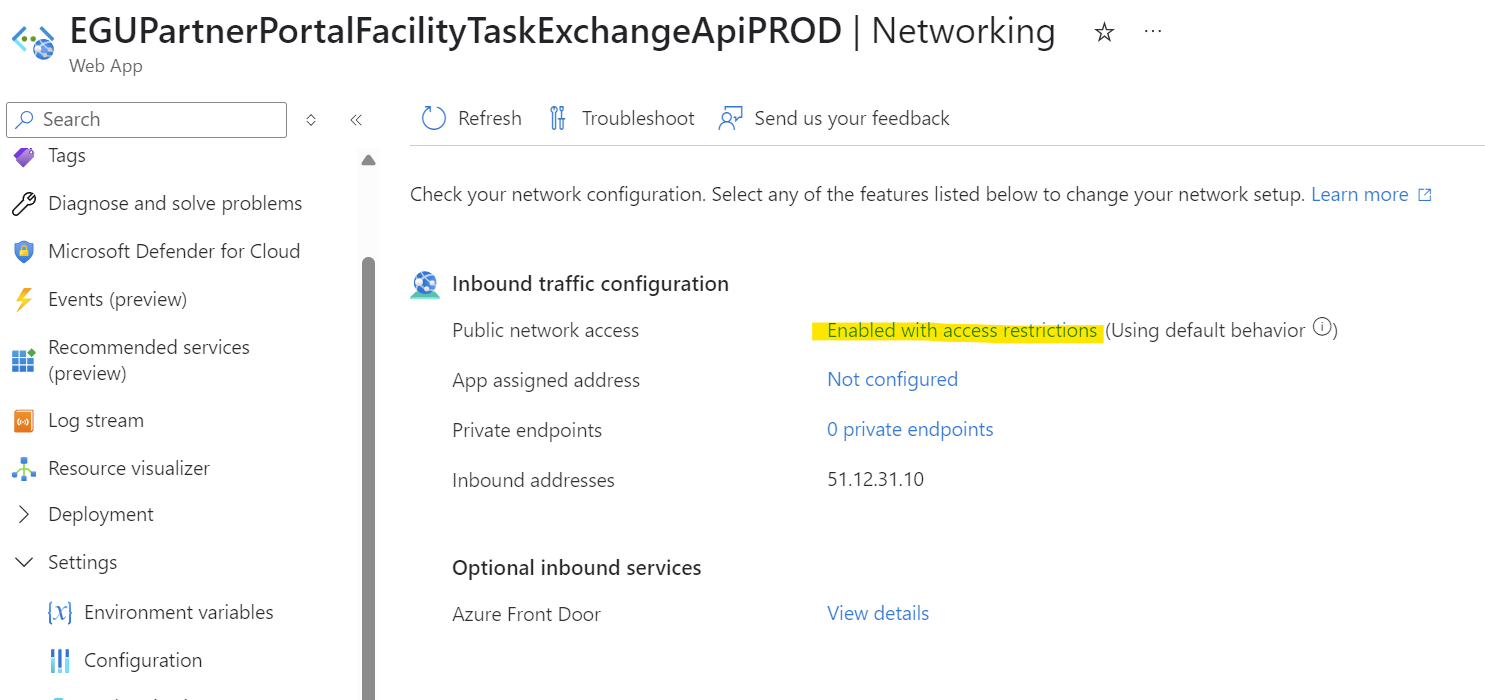Click the up-down arrows next to Search
1485x700 pixels.
click(311, 120)
